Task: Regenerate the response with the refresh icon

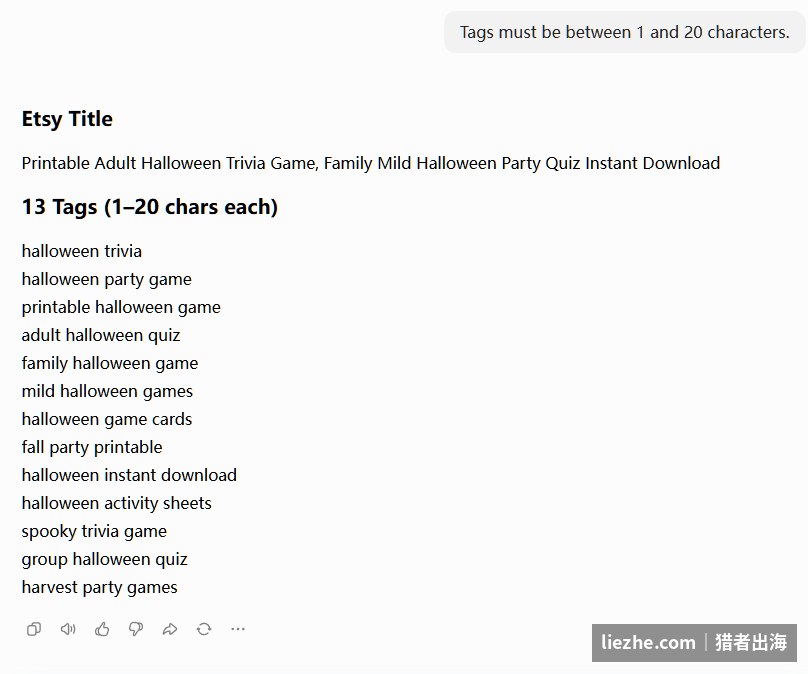Action: click(x=204, y=629)
